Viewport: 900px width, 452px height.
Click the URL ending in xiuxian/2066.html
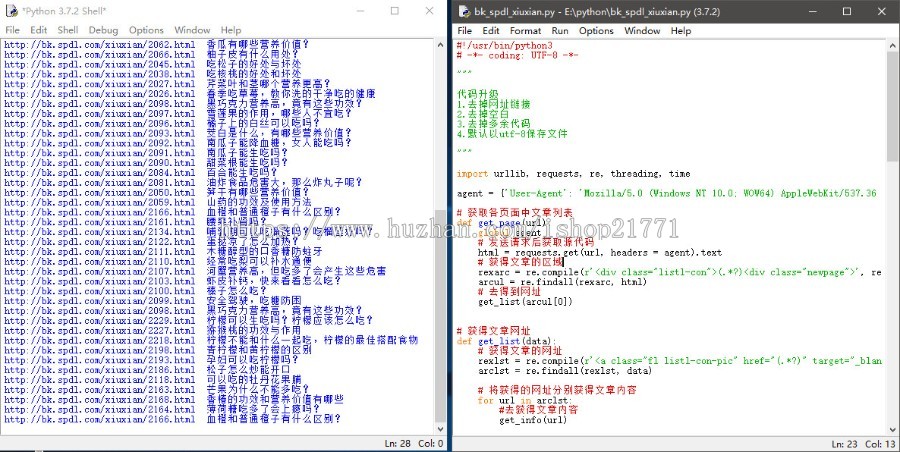pyautogui.click(x=99, y=55)
